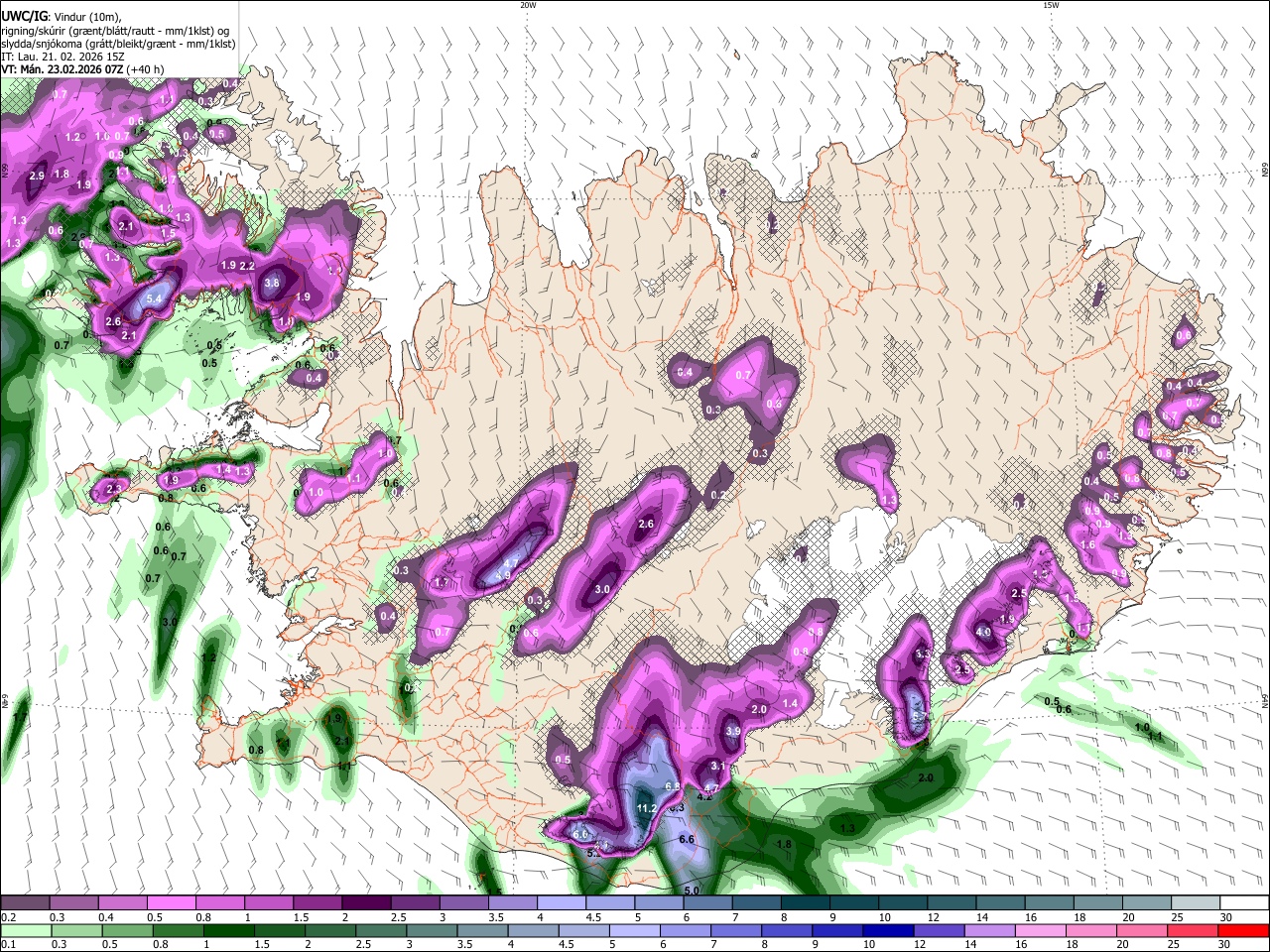Click the 20W longitude label at top
1270x952 pixels.
click(x=528, y=5)
